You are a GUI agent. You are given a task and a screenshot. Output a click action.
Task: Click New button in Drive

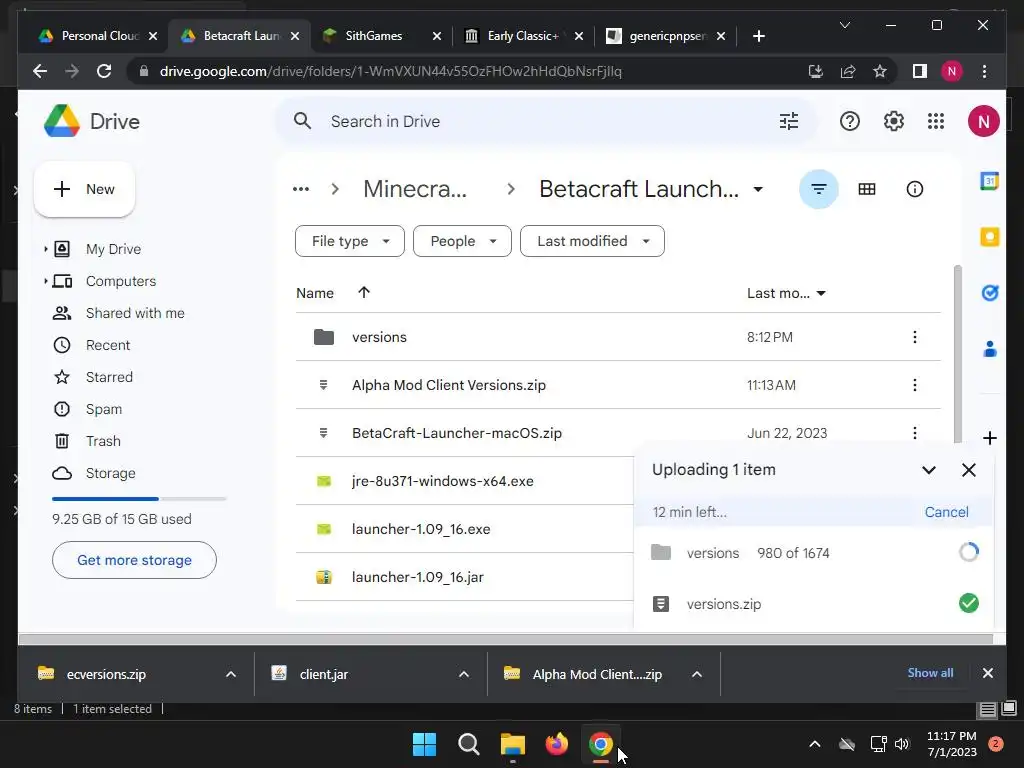click(x=84, y=189)
